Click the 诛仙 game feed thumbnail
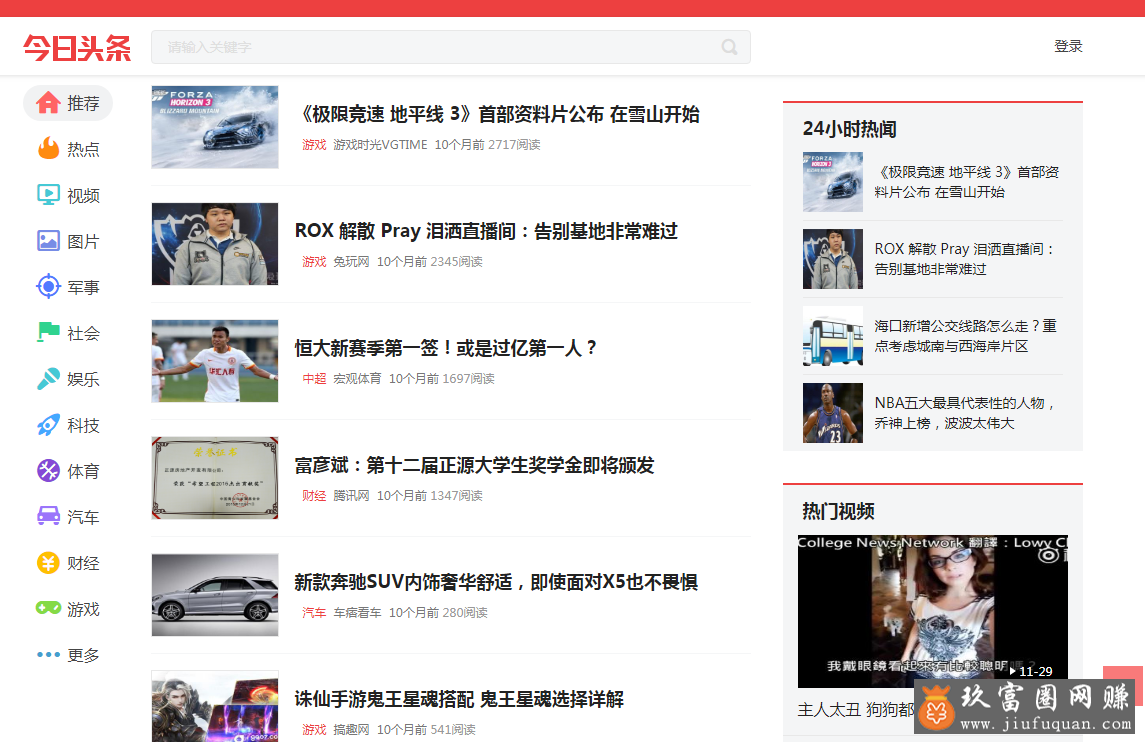 [x=215, y=706]
